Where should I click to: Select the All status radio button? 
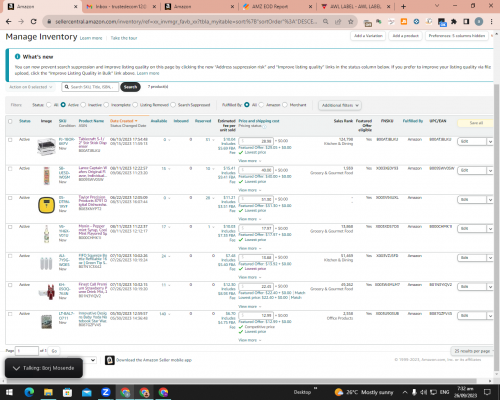49,105
